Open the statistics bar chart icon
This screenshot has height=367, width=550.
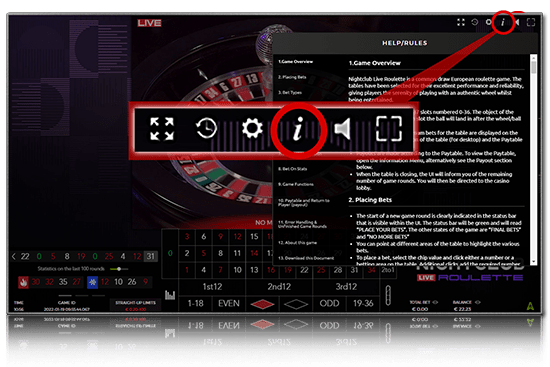click(x=170, y=295)
